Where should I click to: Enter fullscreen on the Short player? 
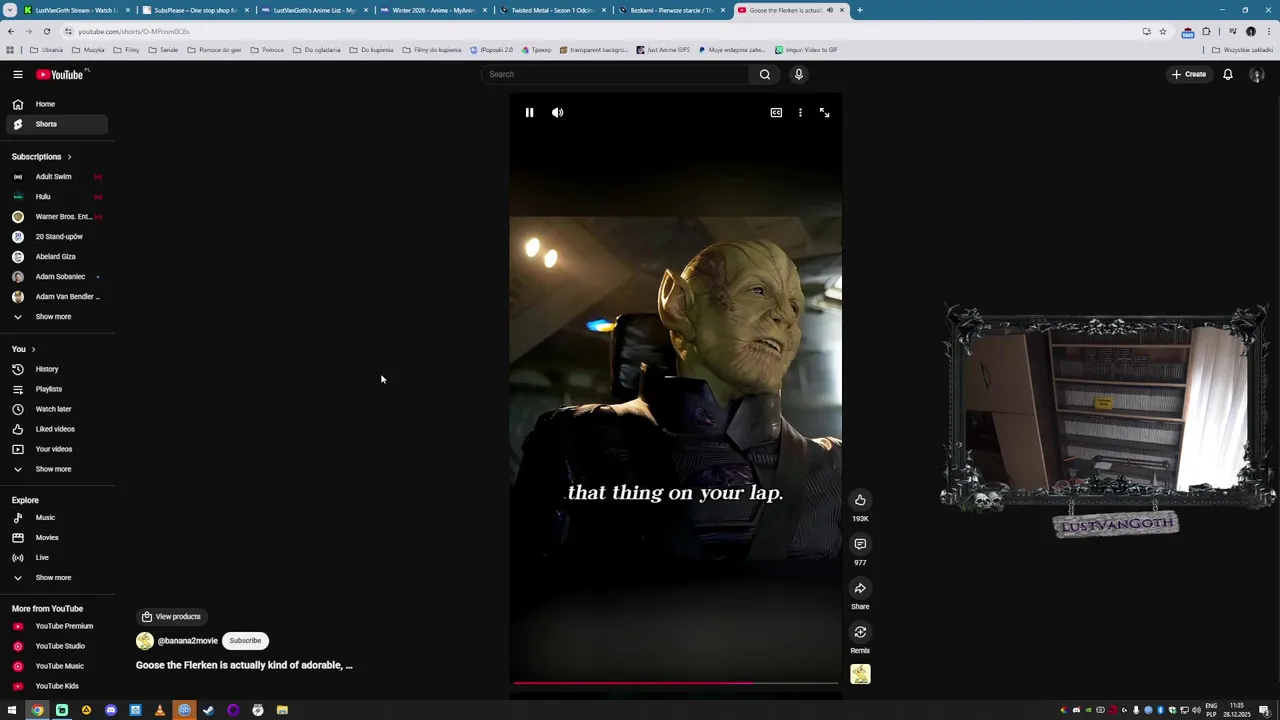point(824,113)
